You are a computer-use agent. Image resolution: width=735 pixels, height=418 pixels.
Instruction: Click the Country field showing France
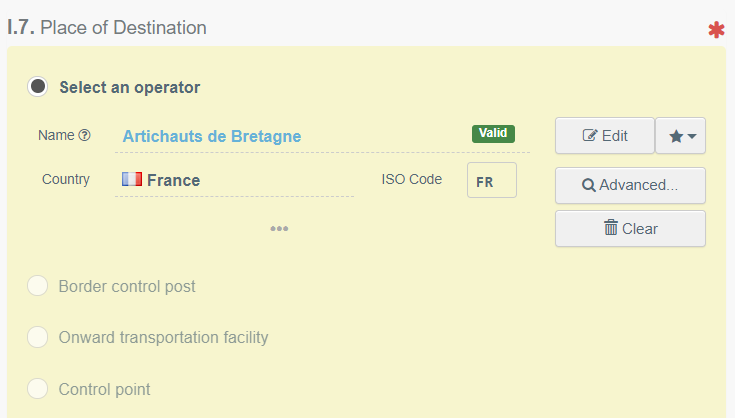(x=234, y=180)
